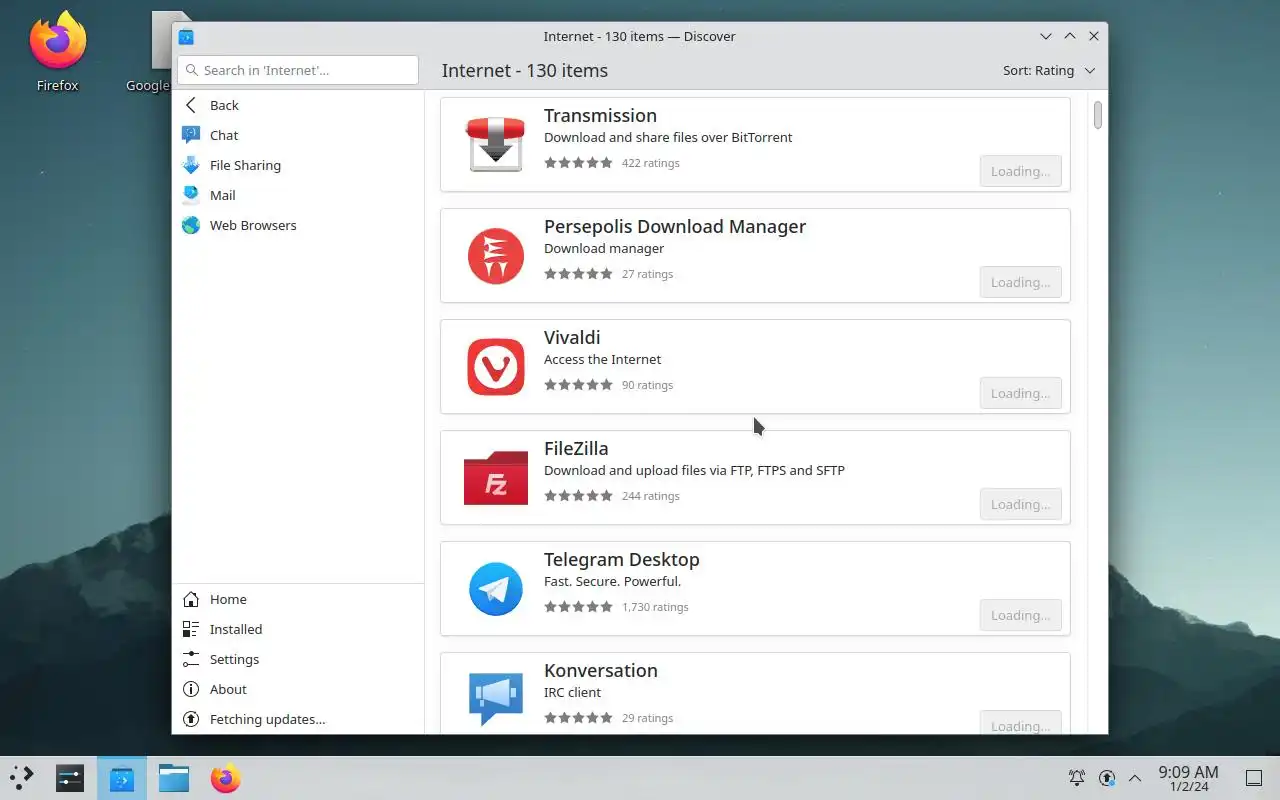The image size is (1280, 800).
Task: Go to the Chat category
Action: tap(298, 135)
